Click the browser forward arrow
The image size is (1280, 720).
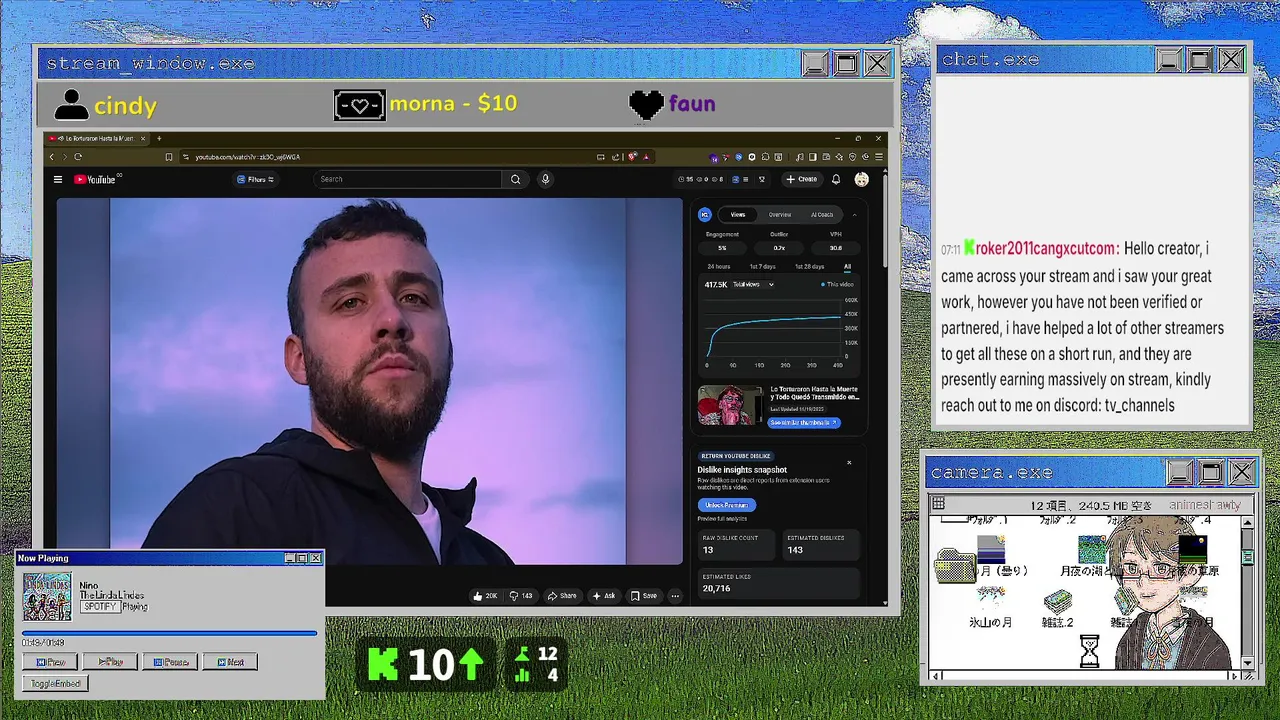coord(65,157)
